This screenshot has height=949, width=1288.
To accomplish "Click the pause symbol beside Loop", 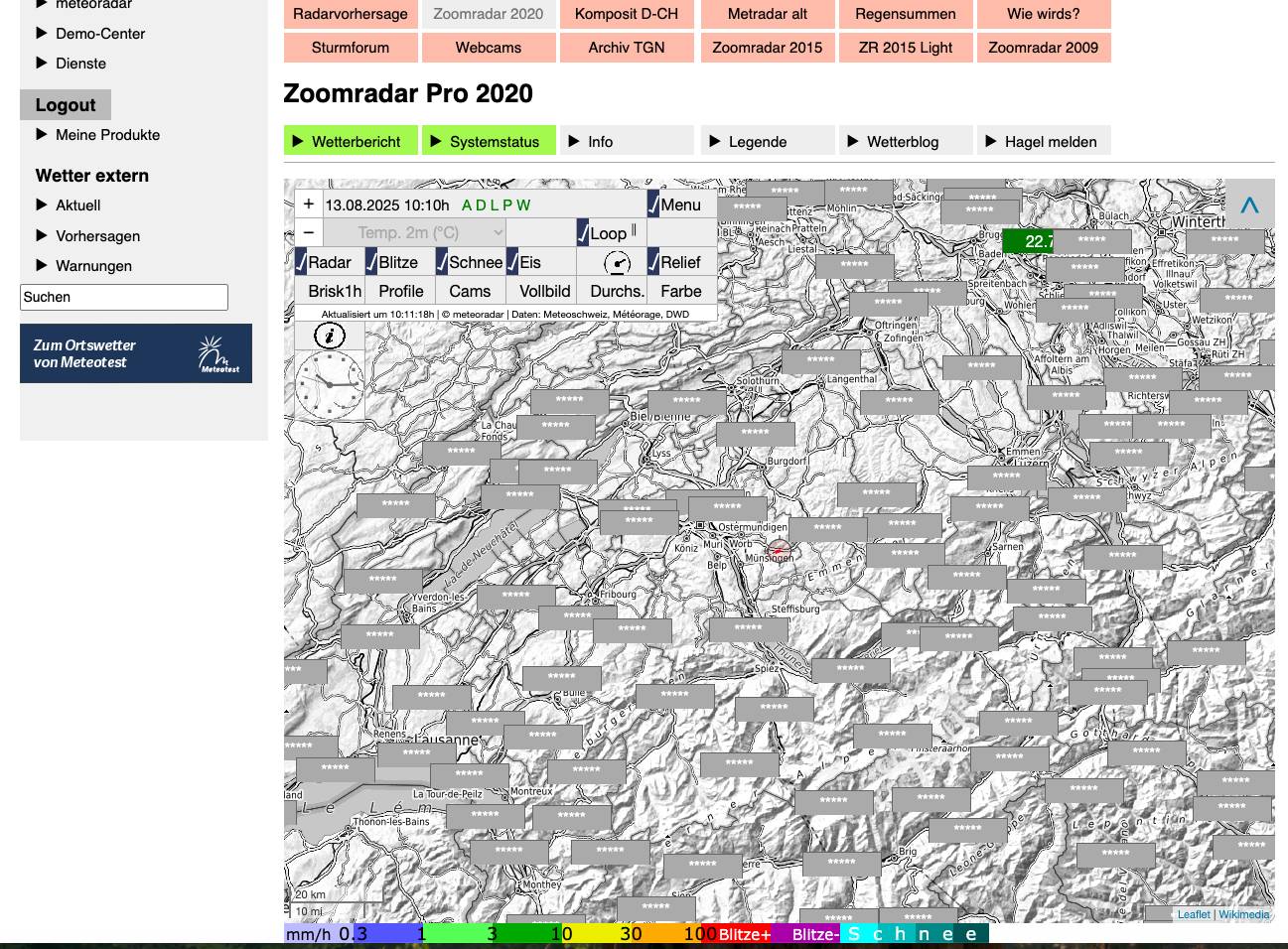I will tap(634, 231).
